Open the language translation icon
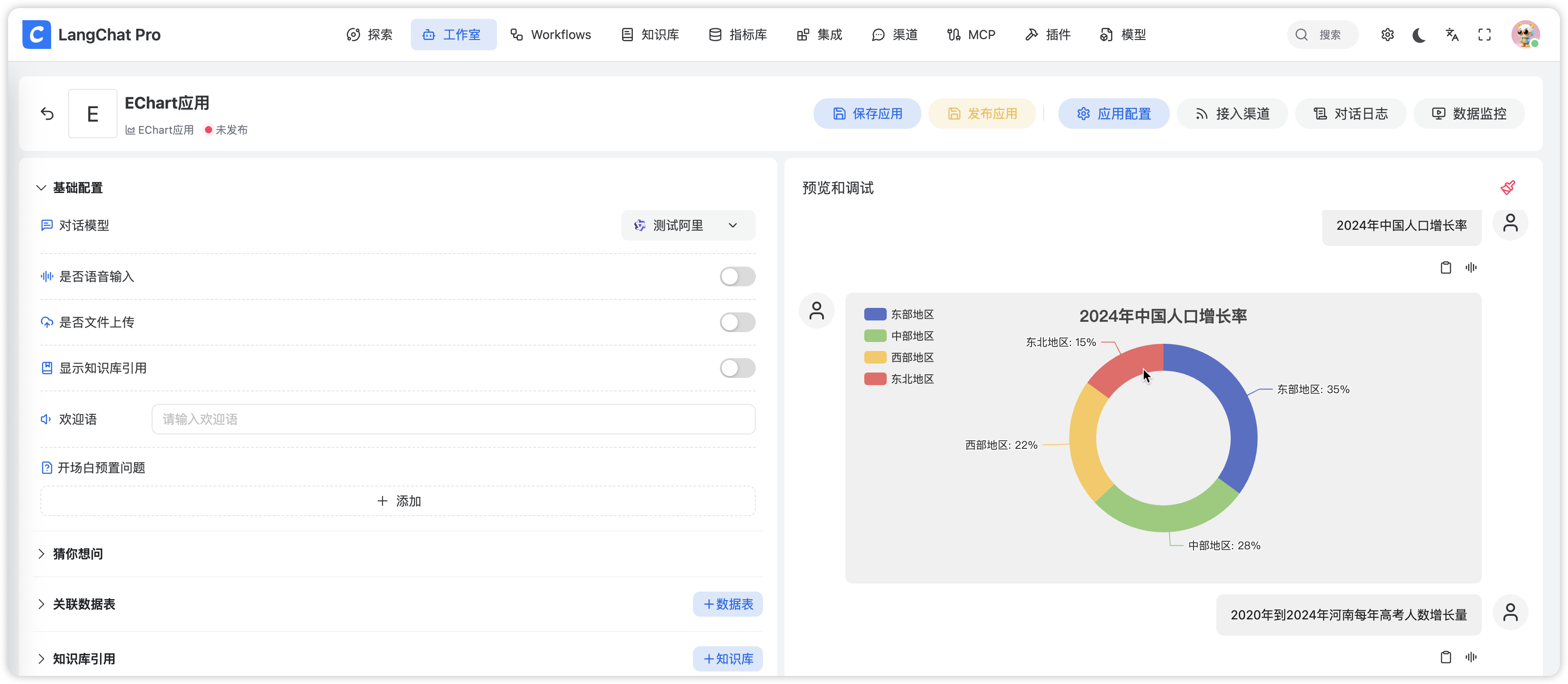This screenshot has height=684, width=1568. pos(1452,35)
